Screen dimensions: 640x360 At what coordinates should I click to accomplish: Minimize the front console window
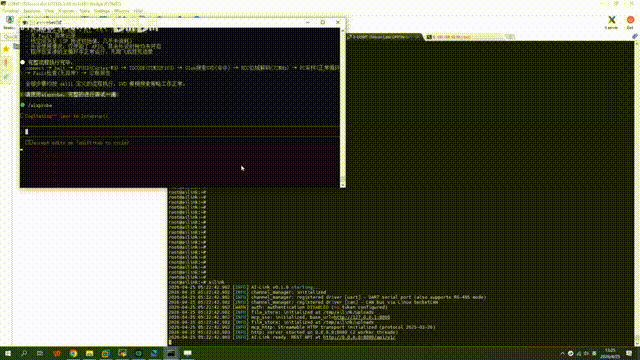coord(308,22)
